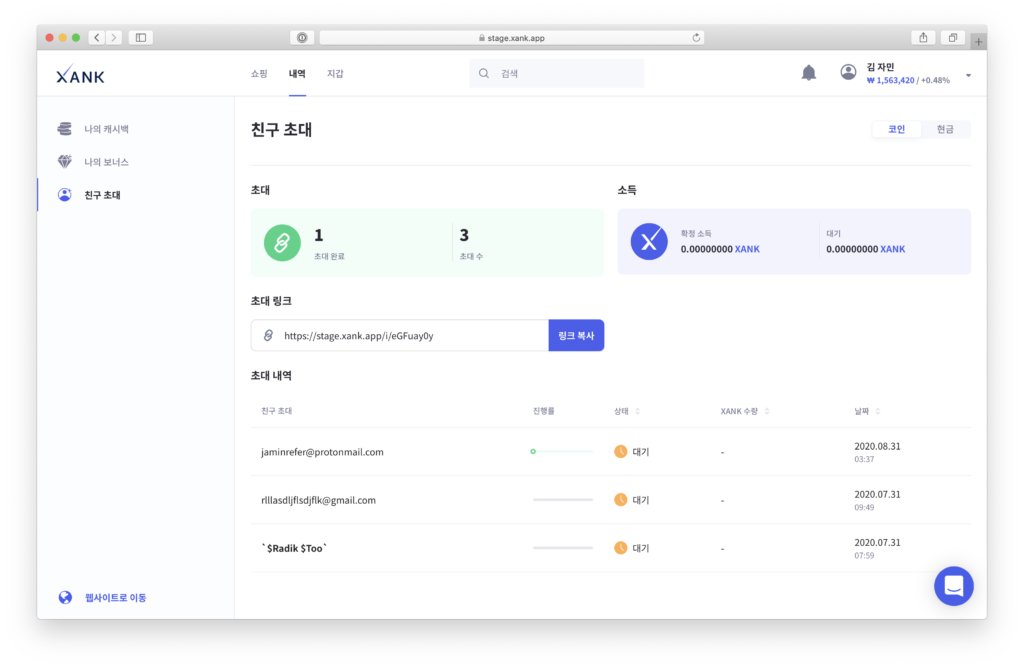Click the 대기 income amount 0.00000000 XANK
Image resolution: width=1024 pixels, height=668 pixels.
(865, 249)
